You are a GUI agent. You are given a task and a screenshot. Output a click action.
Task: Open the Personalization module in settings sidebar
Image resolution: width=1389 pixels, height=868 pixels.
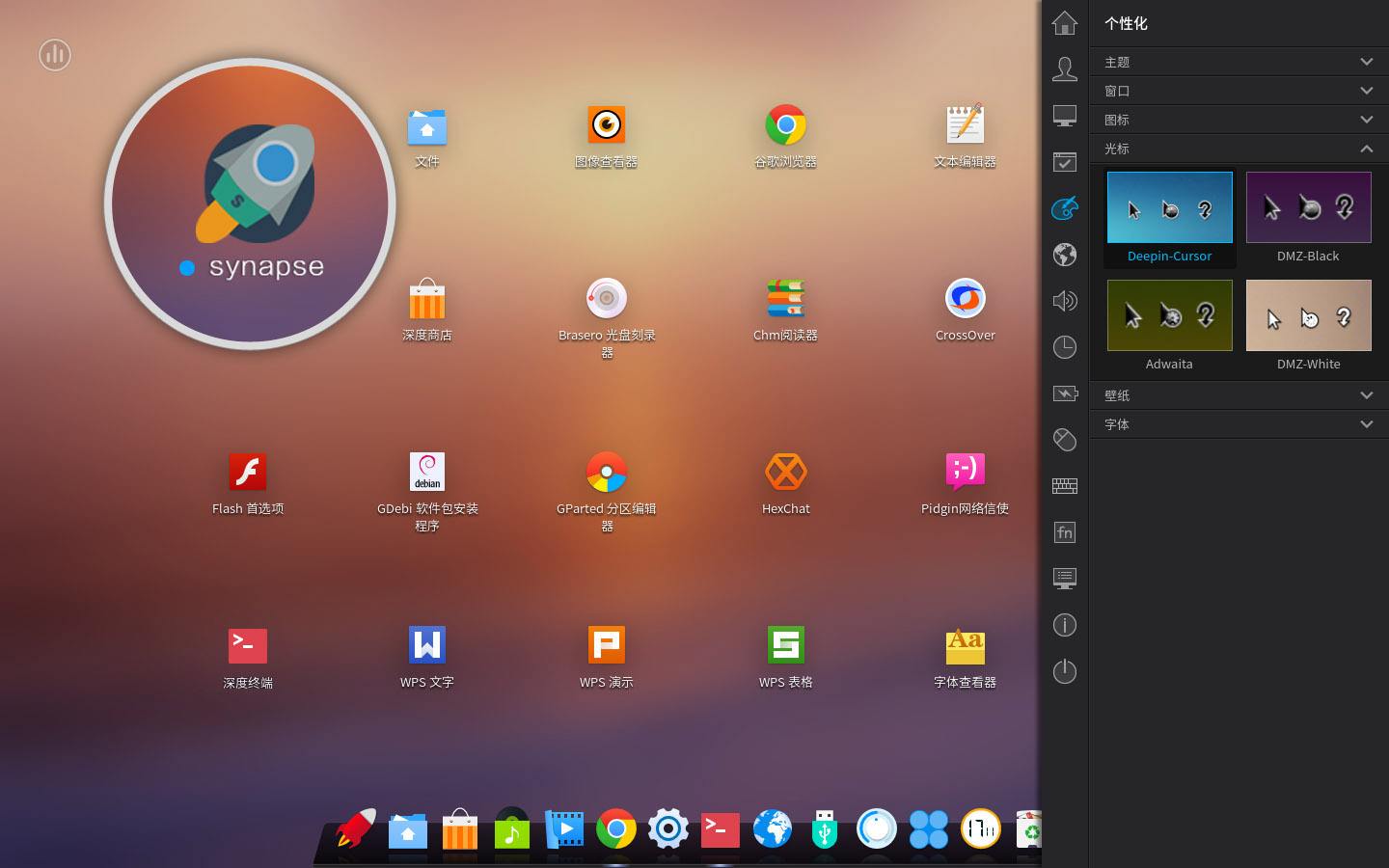tap(1065, 207)
